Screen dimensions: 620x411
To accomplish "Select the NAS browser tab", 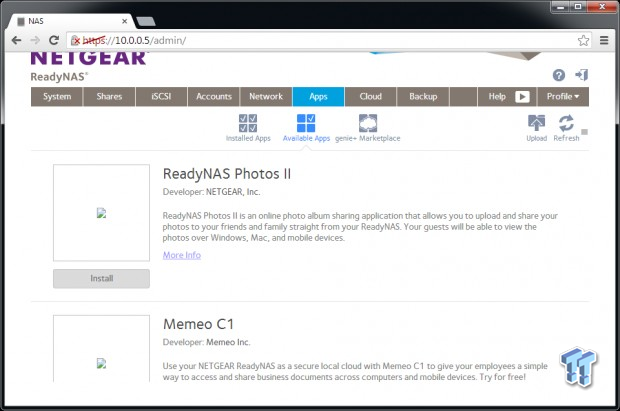I will pyautogui.click(x=71, y=21).
